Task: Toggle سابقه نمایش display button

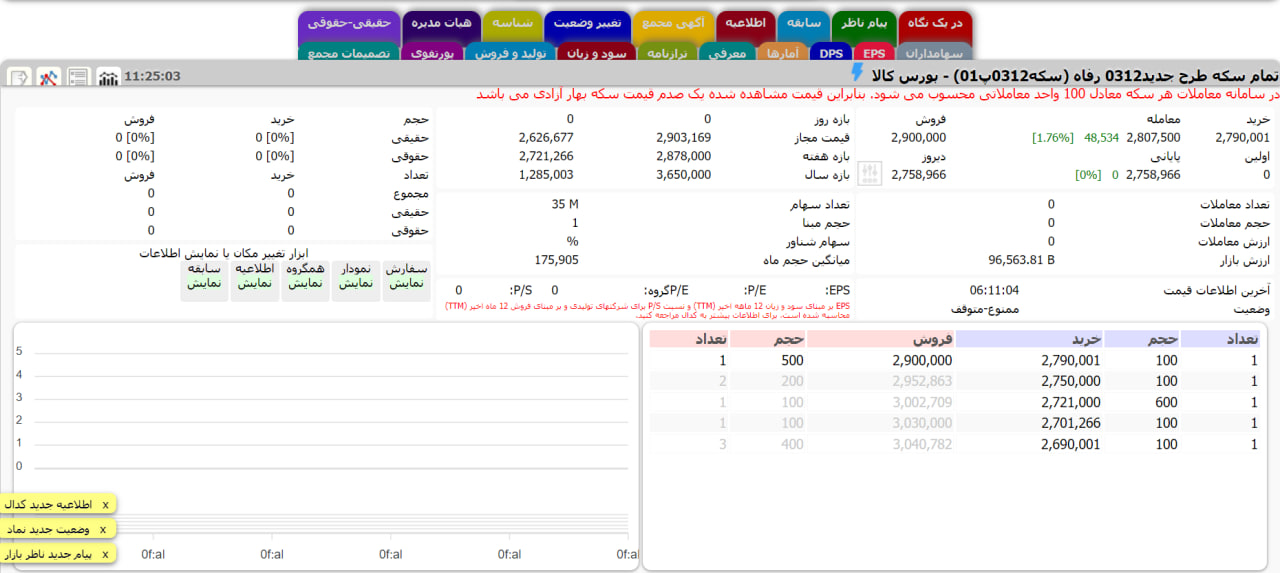Action: coord(204,281)
